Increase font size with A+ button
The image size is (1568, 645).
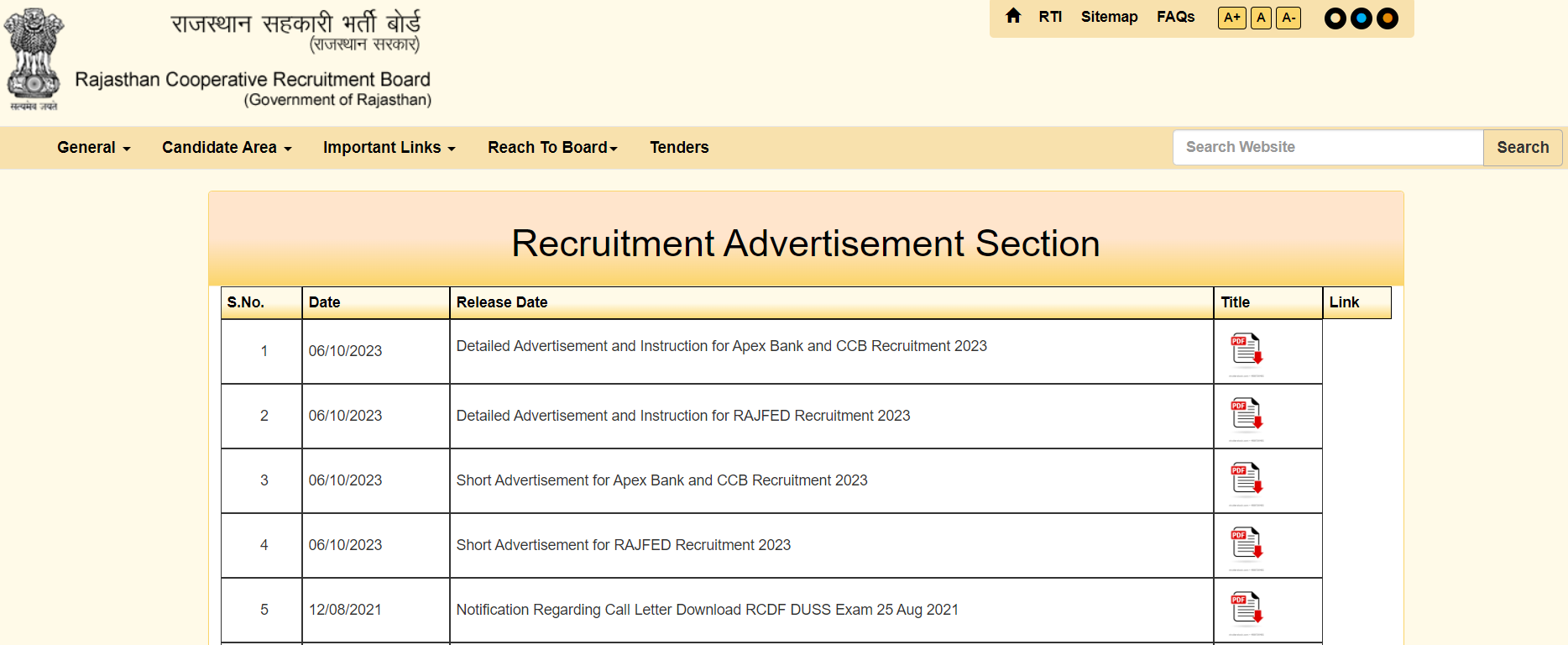click(1231, 18)
